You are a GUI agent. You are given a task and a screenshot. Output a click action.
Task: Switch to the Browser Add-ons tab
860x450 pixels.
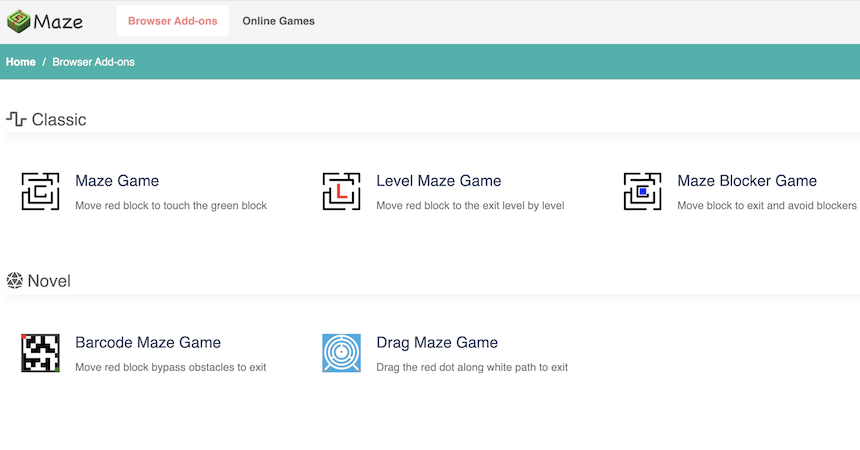point(172,21)
